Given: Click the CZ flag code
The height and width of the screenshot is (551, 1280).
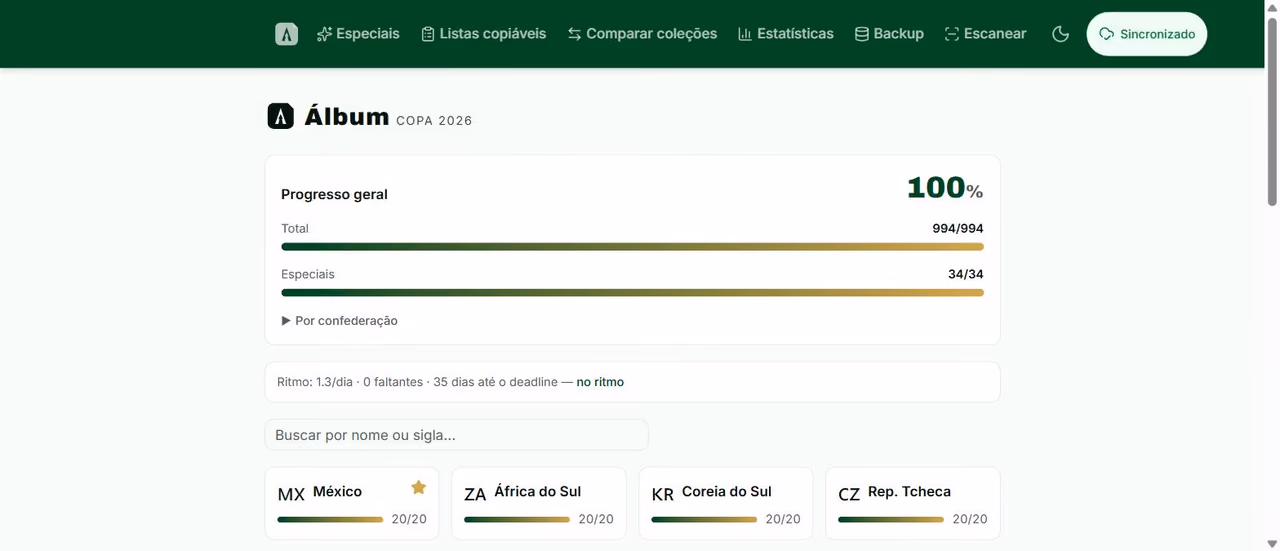Looking at the screenshot, I should (849, 494).
